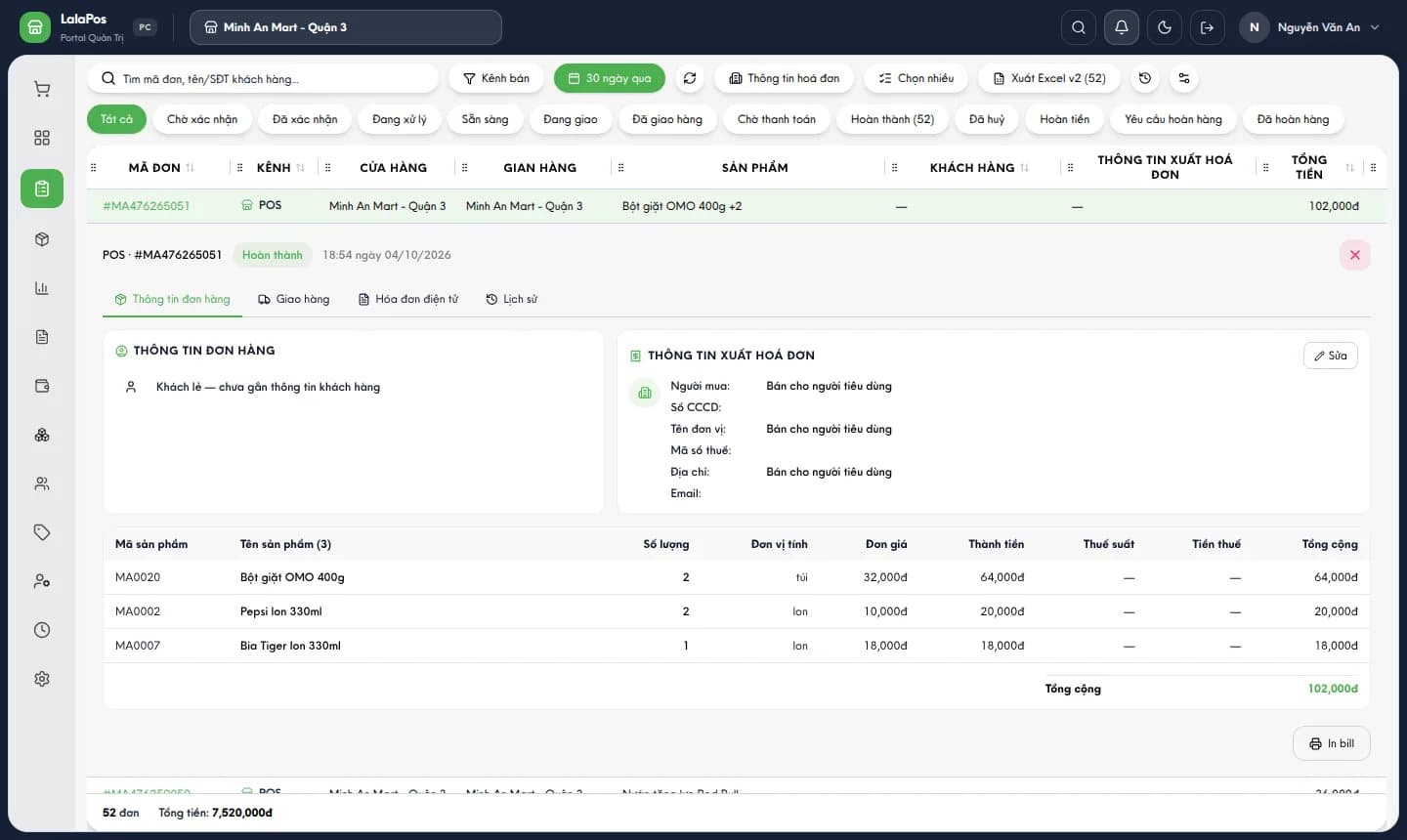Viewport: 1407px width, 840px height.
Task: Collapse the expanded order #MA476265051 row
Action: (x=737, y=206)
